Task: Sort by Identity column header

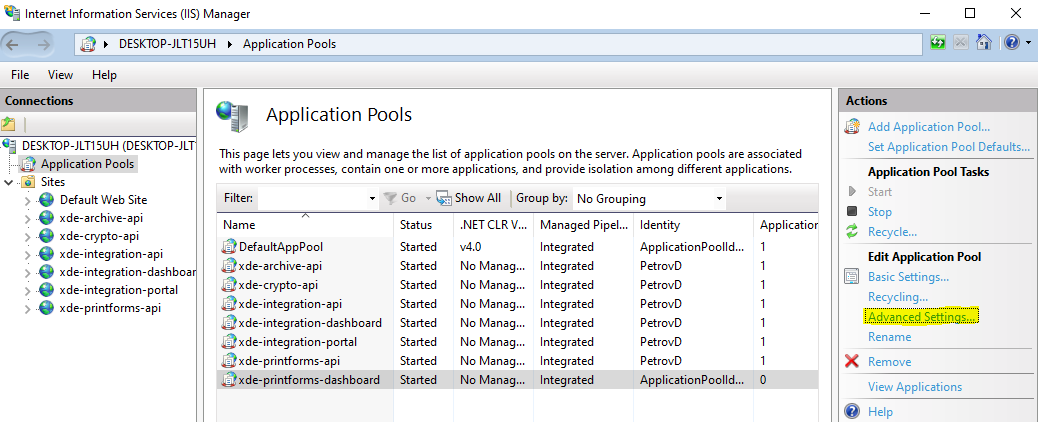Action: [693, 225]
